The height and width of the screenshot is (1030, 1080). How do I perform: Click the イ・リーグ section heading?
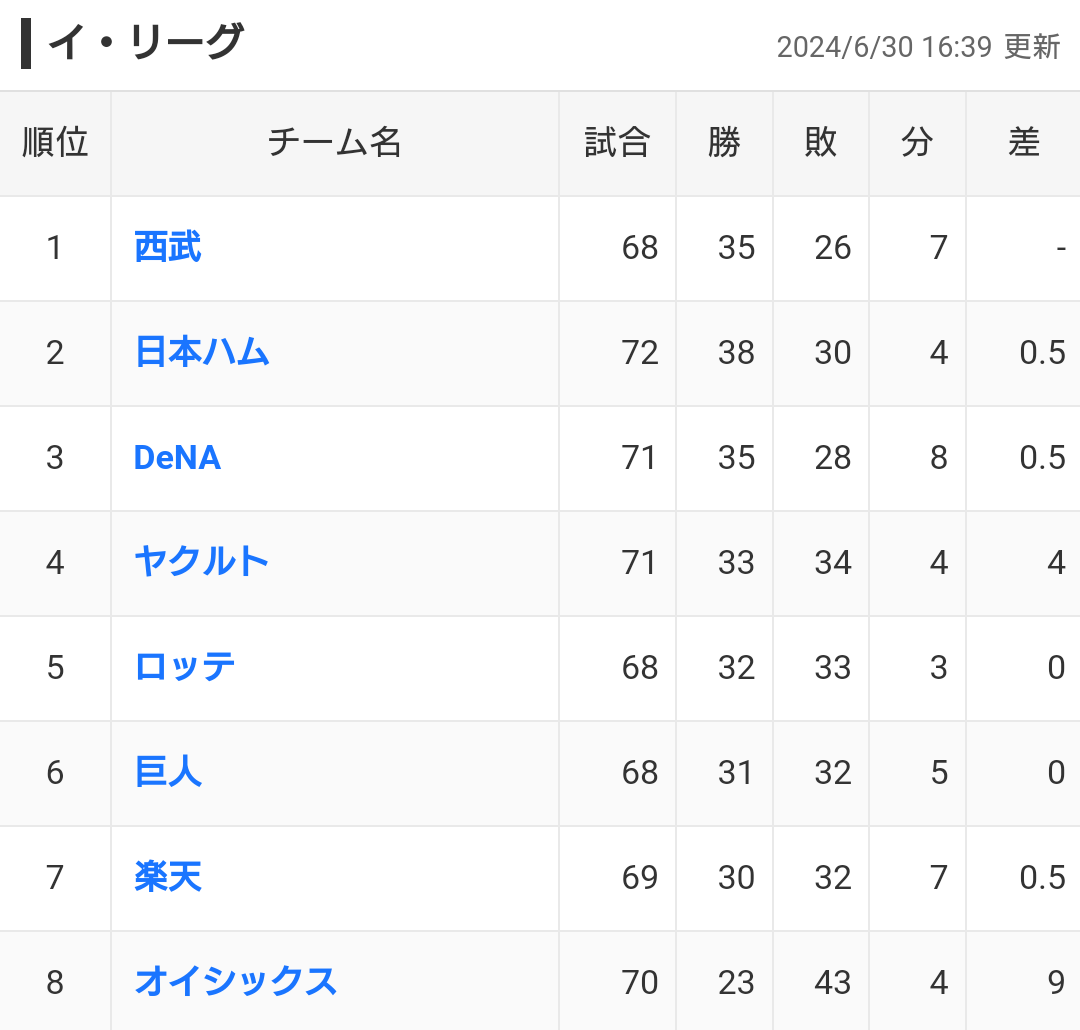[145, 44]
